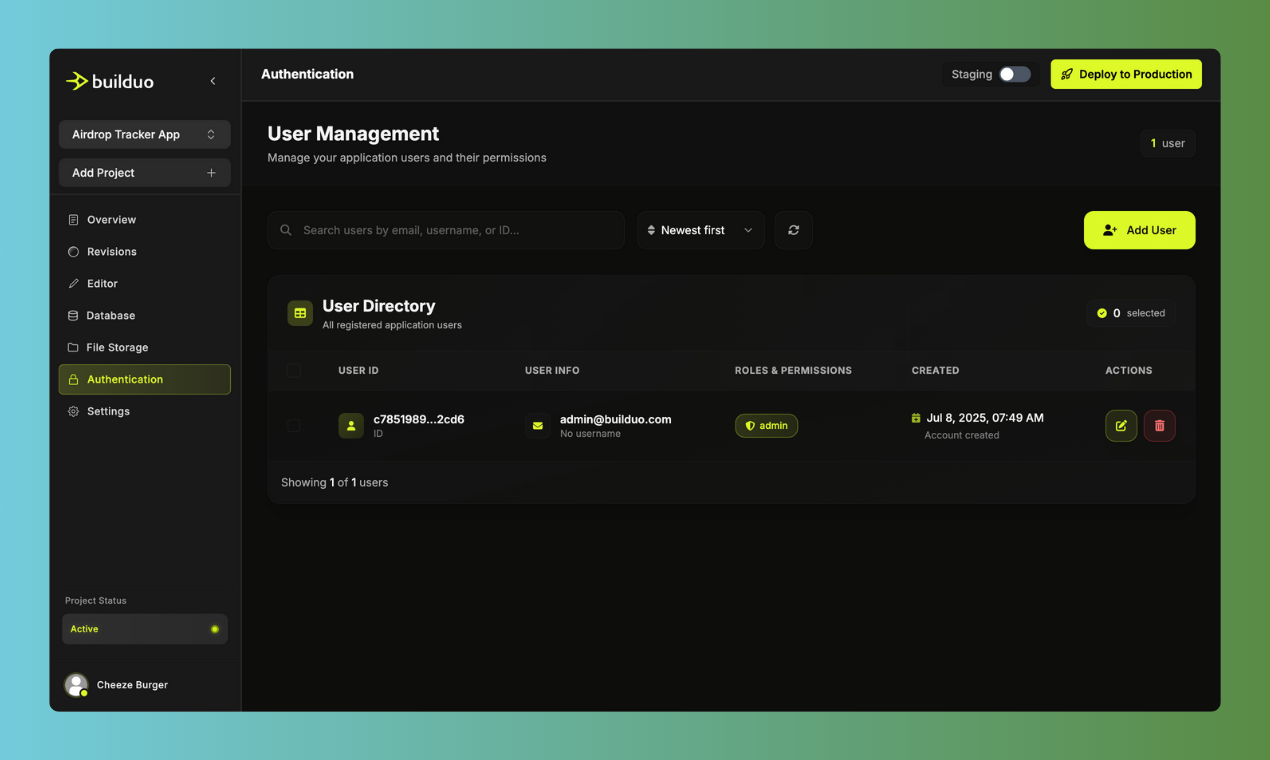The width and height of the screenshot is (1270, 760).
Task: Click the email envelope icon for admin@builduo.com
Action: pyautogui.click(x=538, y=426)
